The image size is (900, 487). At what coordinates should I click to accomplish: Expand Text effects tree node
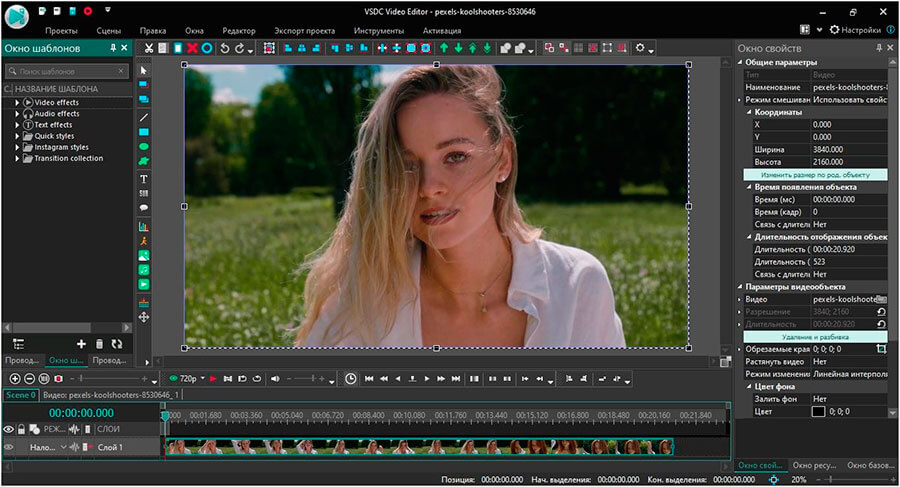click(17, 125)
